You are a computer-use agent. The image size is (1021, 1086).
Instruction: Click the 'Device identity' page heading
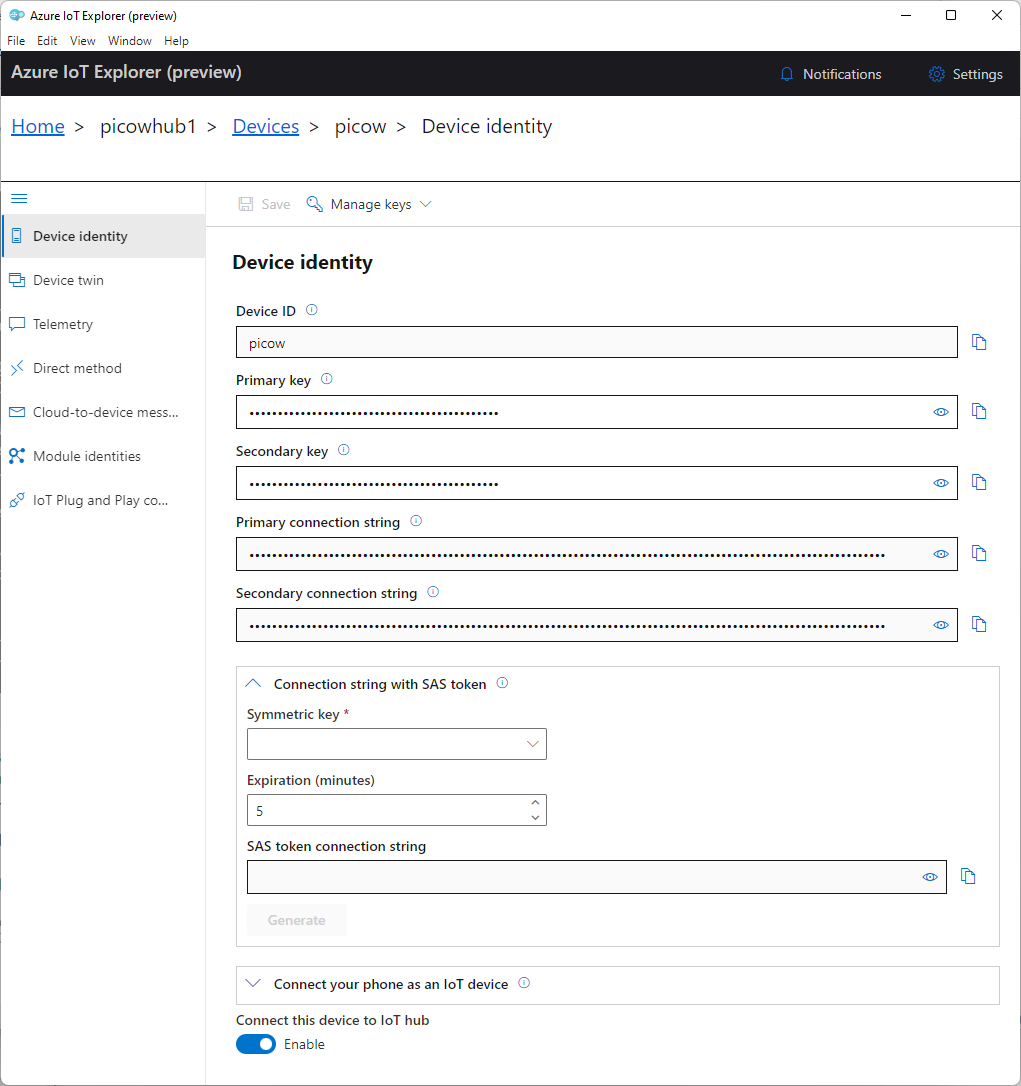(303, 262)
